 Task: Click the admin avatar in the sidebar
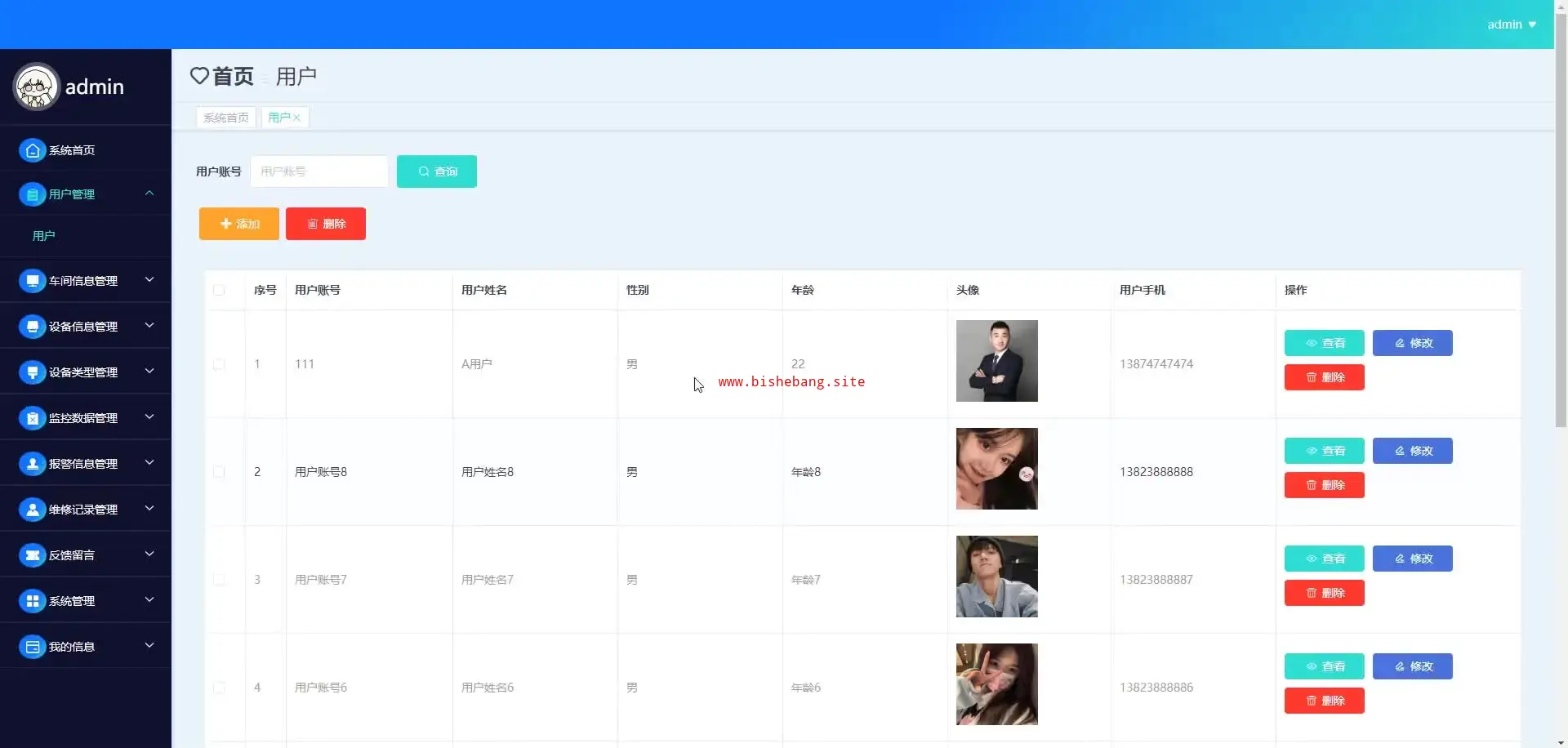pyautogui.click(x=37, y=87)
